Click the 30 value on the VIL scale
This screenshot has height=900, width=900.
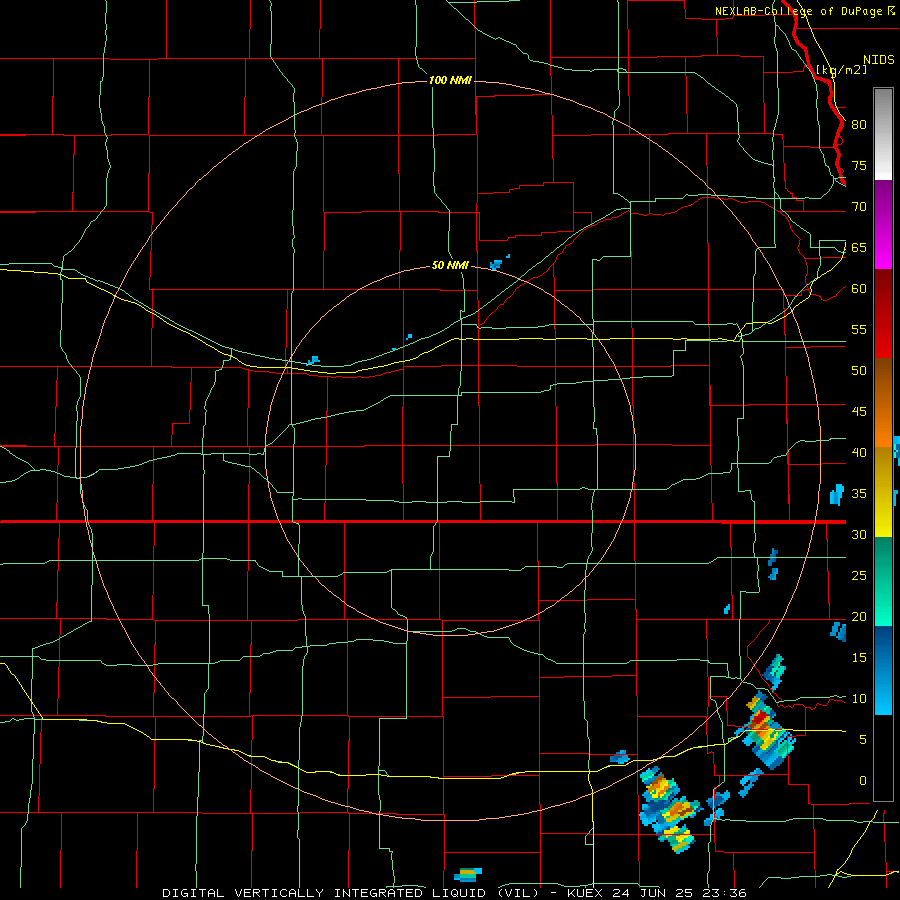(859, 535)
